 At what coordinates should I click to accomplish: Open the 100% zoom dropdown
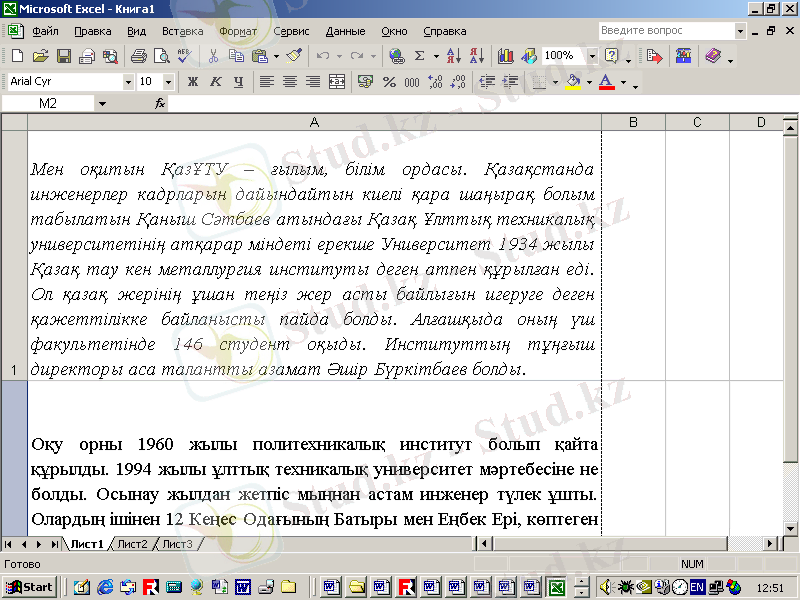(x=591, y=56)
